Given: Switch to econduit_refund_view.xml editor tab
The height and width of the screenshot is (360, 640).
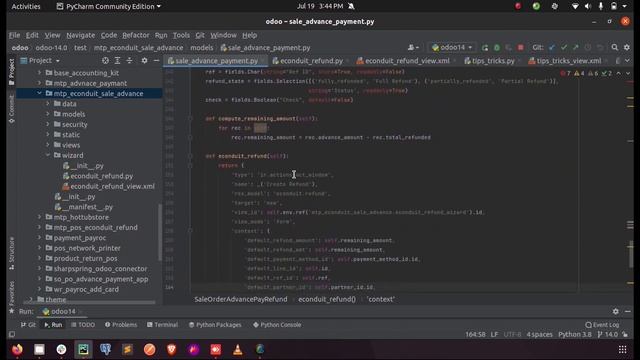Looking at the screenshot, I should point(403,61).
